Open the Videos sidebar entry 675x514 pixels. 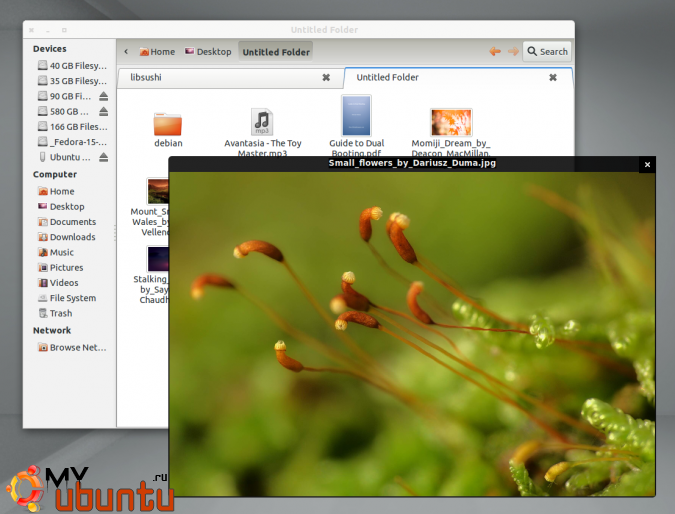pos(58,283)
